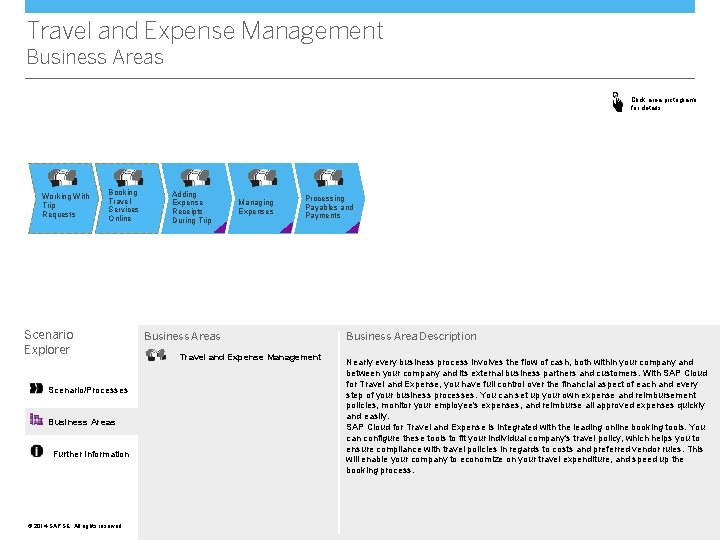Click the 'Travel and Expense Management' page title

point(205,31)
